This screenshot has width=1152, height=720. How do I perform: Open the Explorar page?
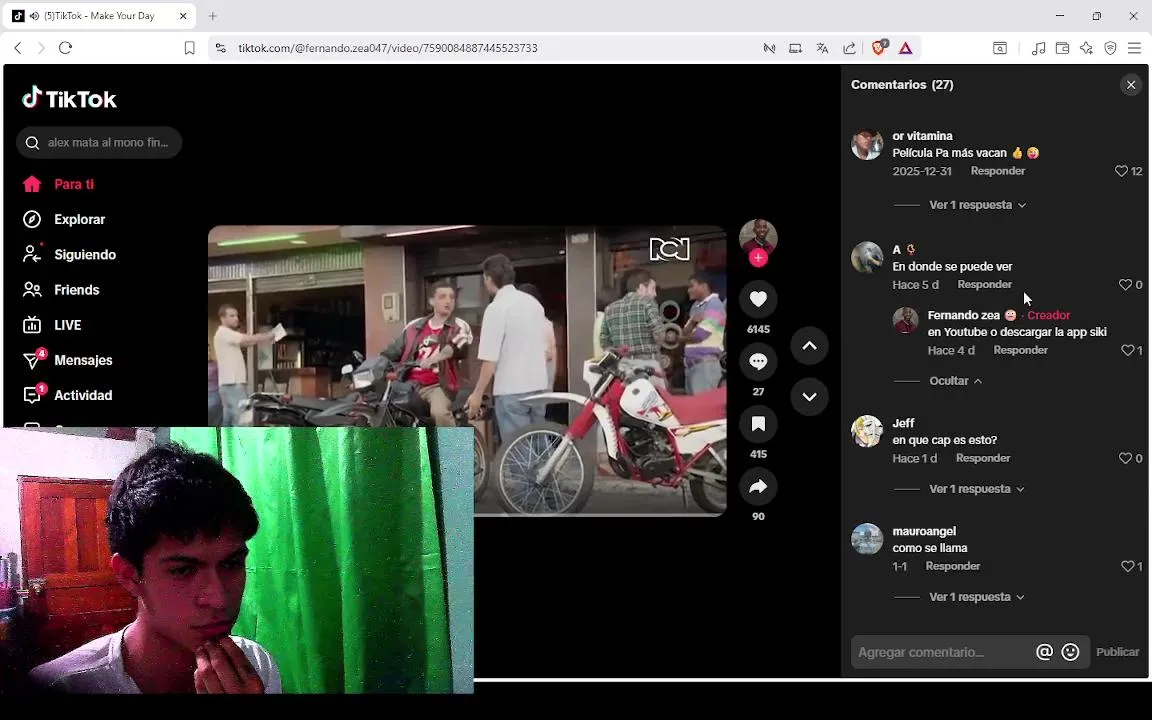point(64,220)
